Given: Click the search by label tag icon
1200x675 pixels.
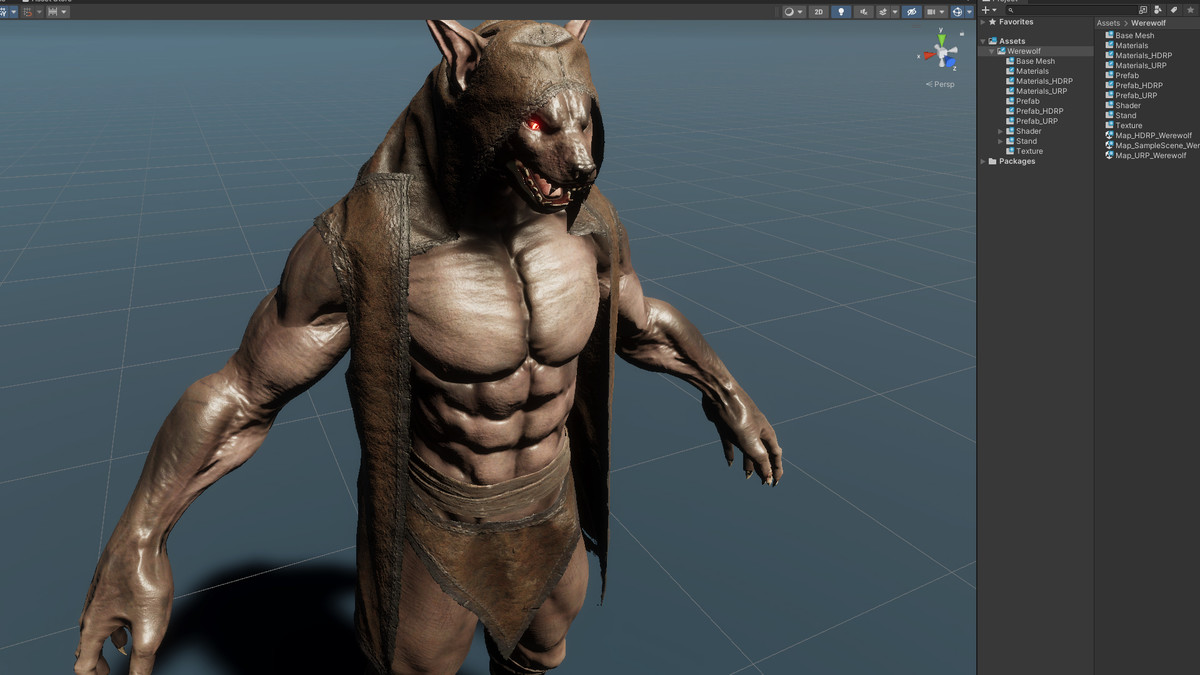Looking at the screenshot, I should click(x=1174, y=10).
